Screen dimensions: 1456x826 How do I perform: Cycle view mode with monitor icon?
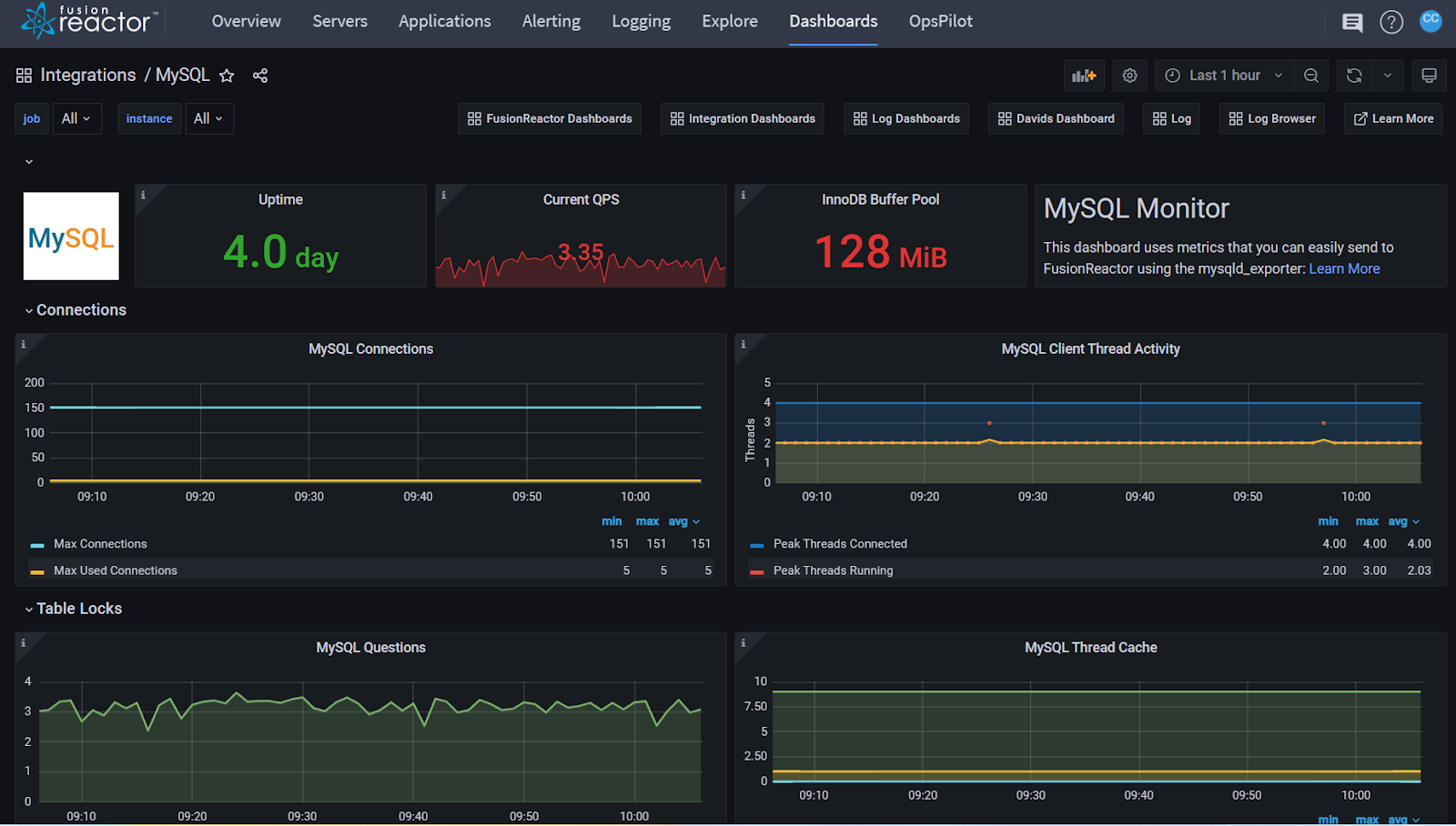point(1429,76)
